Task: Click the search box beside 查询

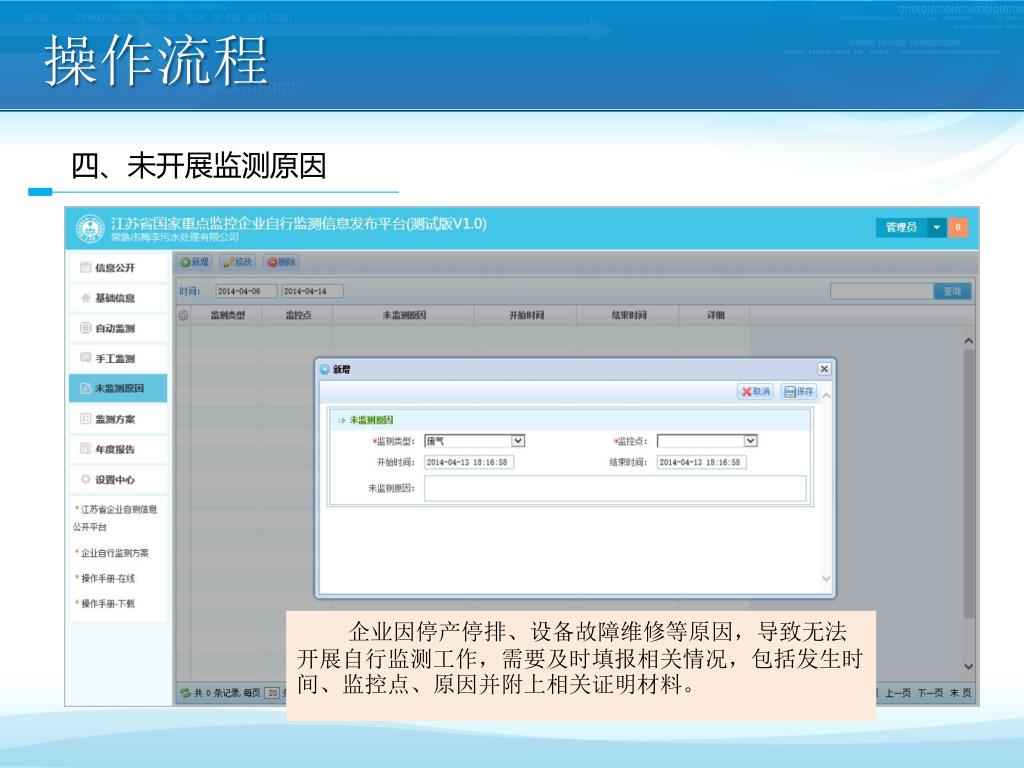Action: (882, 291)
